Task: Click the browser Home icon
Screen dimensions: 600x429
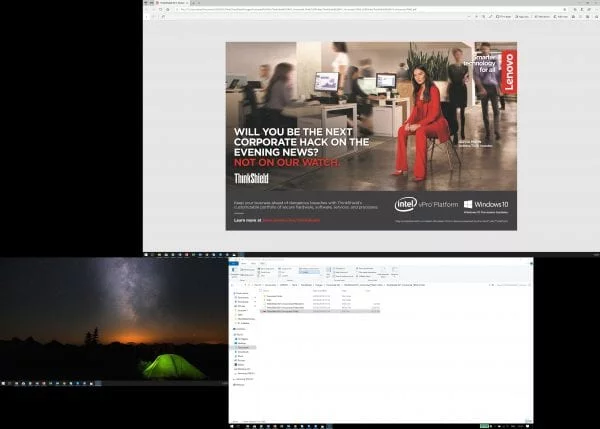Action: pos(168,10)
